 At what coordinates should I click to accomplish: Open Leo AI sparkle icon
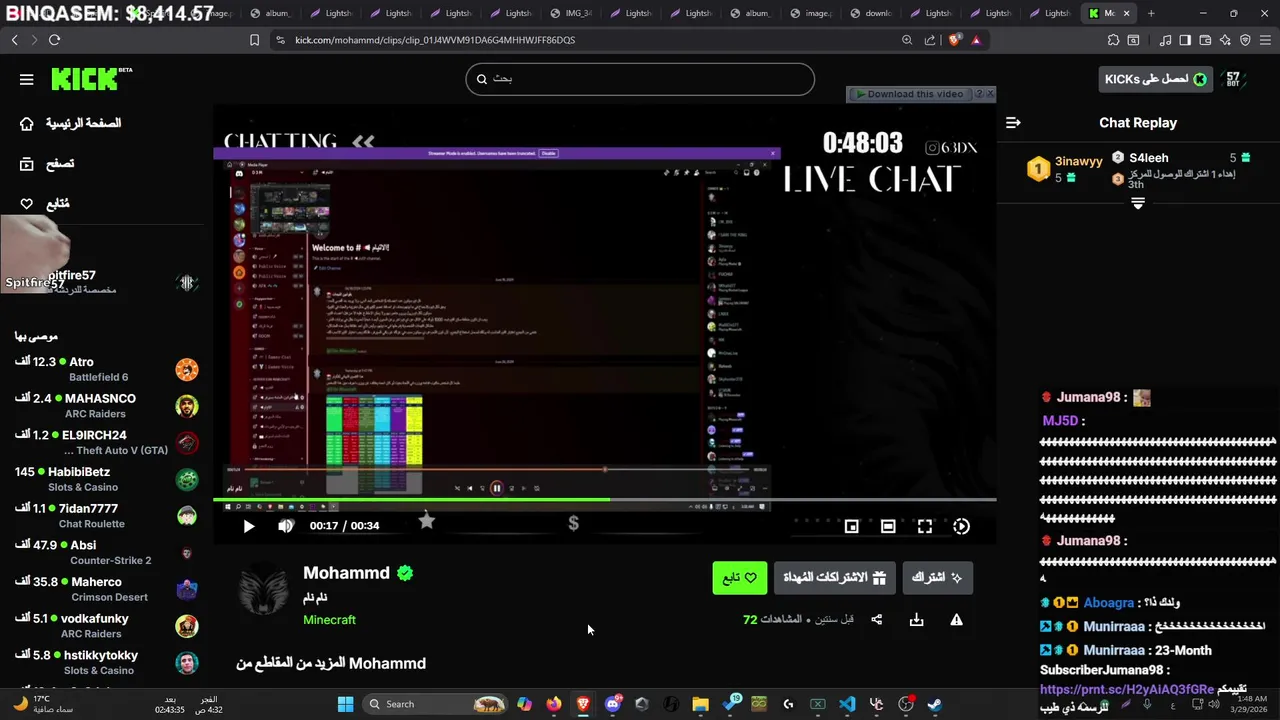click(1225, 40)
